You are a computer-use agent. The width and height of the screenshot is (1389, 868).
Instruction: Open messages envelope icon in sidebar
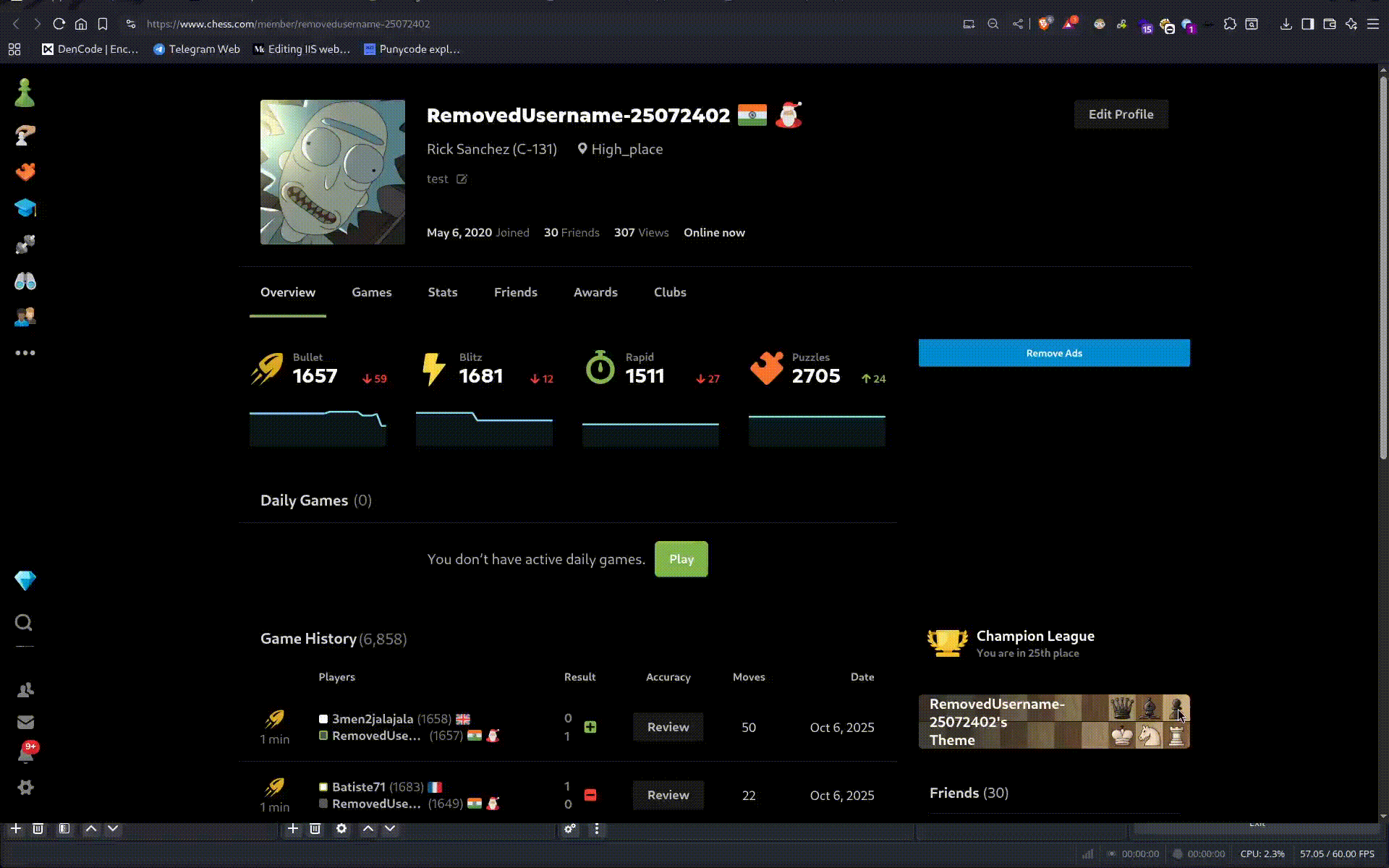click(25, 722)
